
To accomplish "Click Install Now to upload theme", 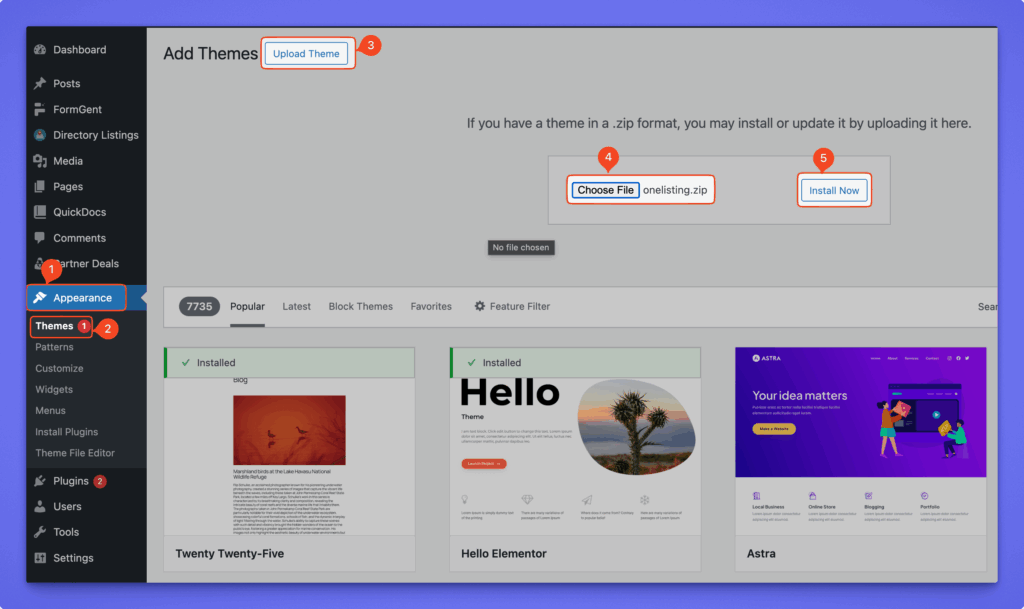I will 834,190.
